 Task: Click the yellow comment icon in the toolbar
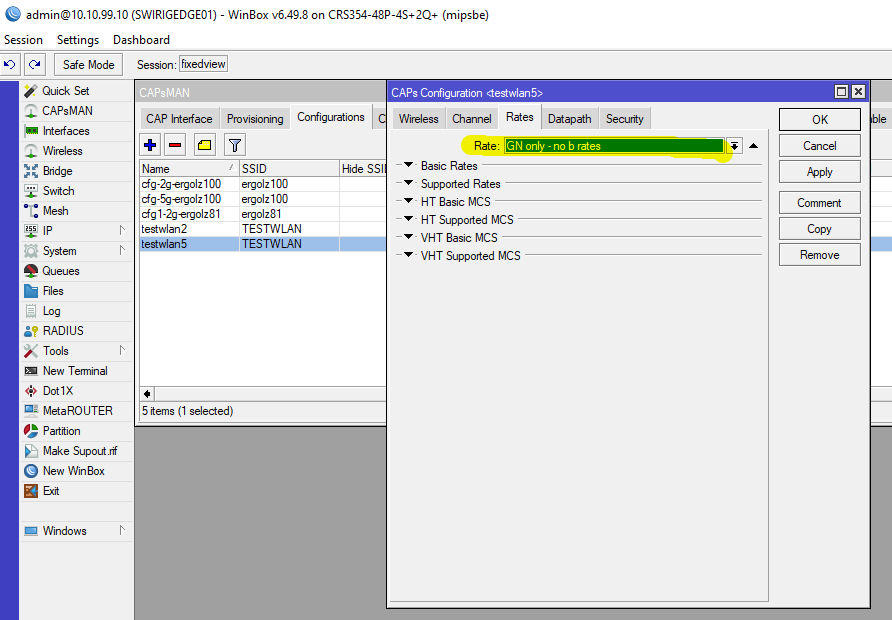tap(205, 145)
